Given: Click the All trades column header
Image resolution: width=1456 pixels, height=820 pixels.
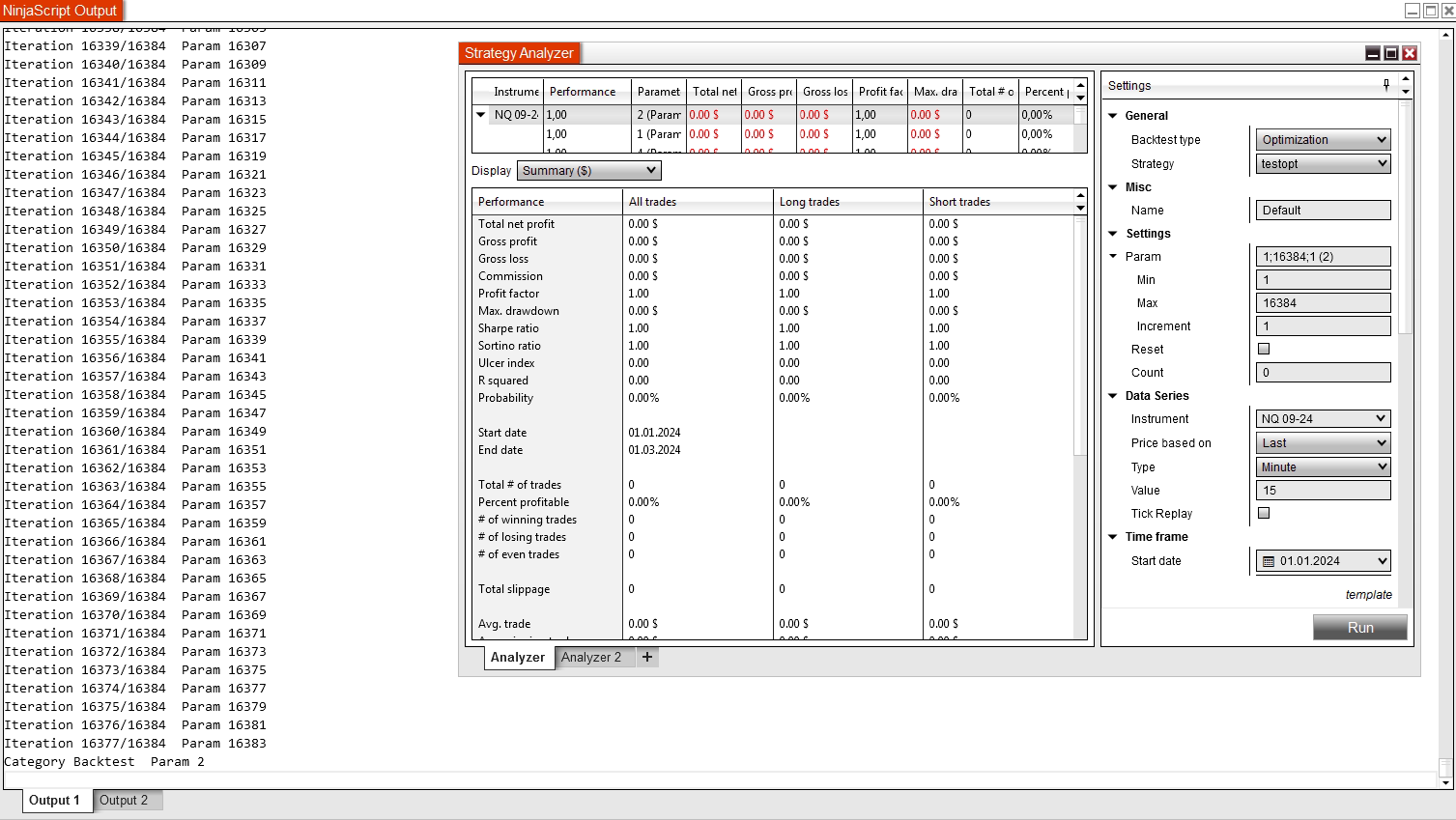Looking at the screenshot, I should 698,202.
